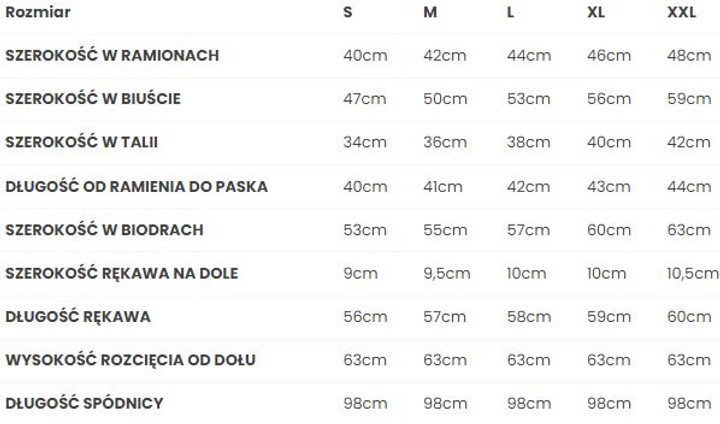This screenshot has width=720, height=424.
Task: Select the XXL size column header
Action: point(681,12)
